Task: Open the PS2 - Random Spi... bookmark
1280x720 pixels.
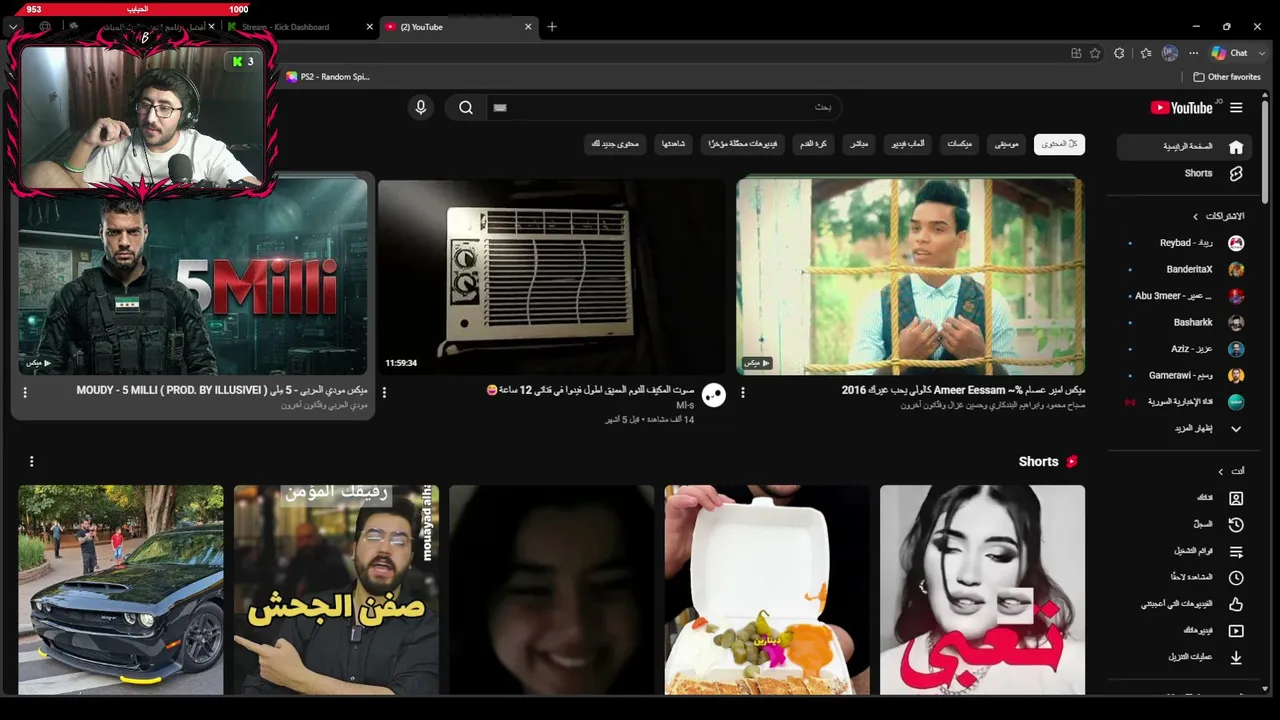Action: (328, 77)
